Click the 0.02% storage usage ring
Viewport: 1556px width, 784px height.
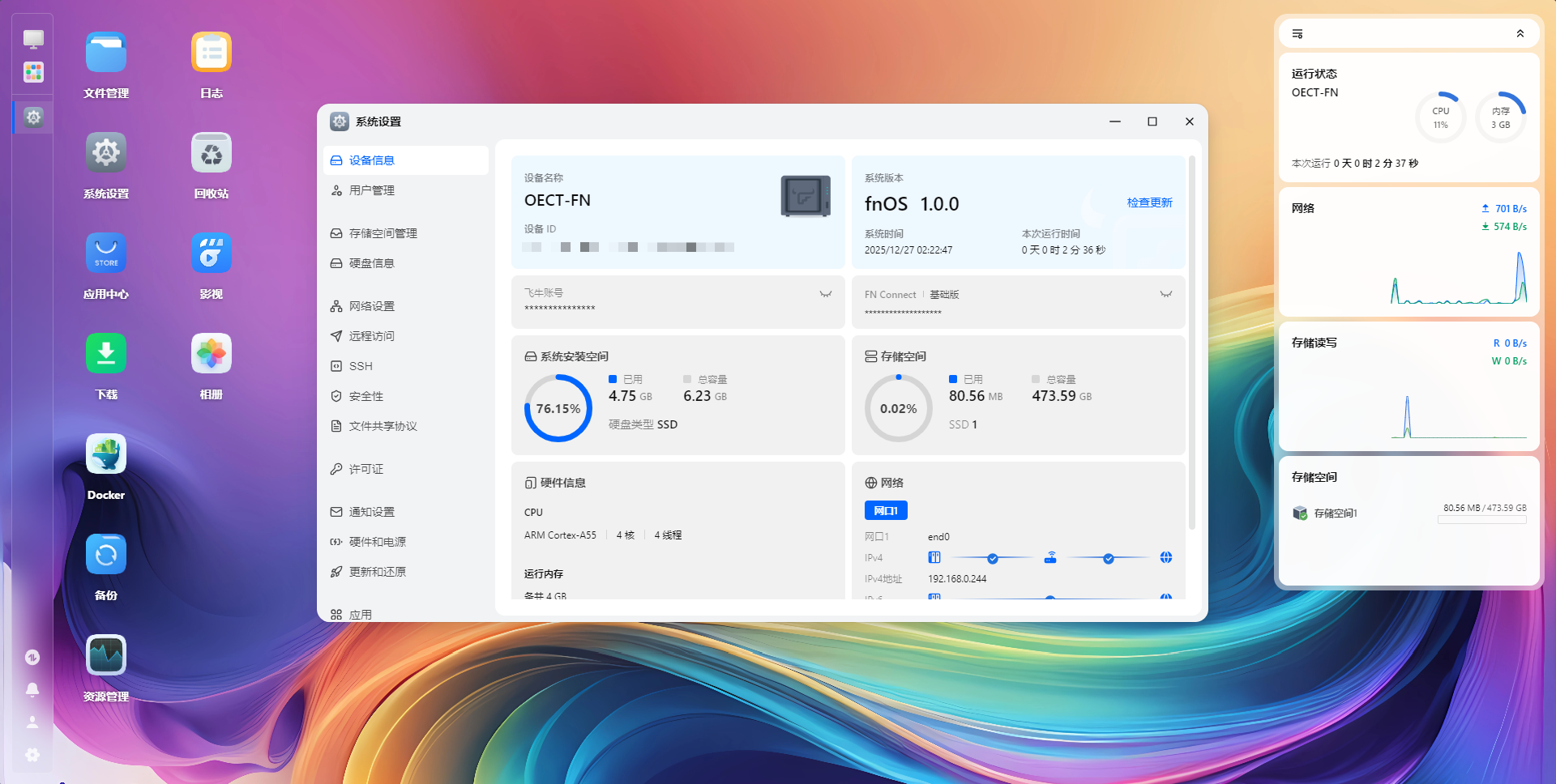pyautogui.click(x=899, y=408)
